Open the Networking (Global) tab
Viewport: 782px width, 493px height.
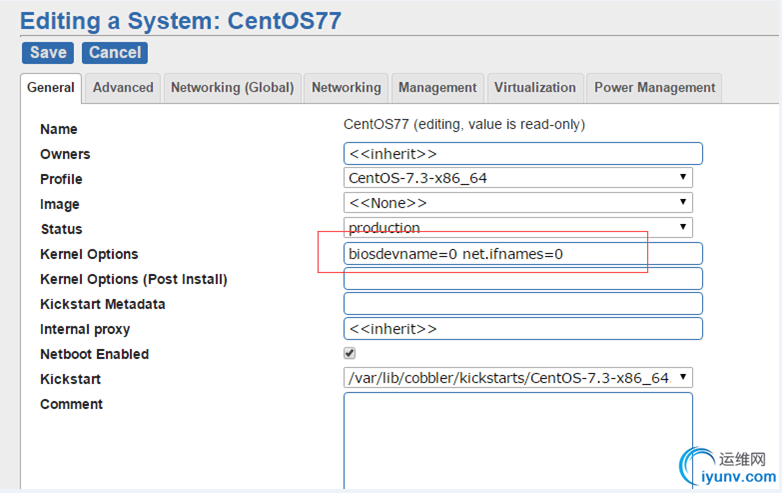click(232, 88)
